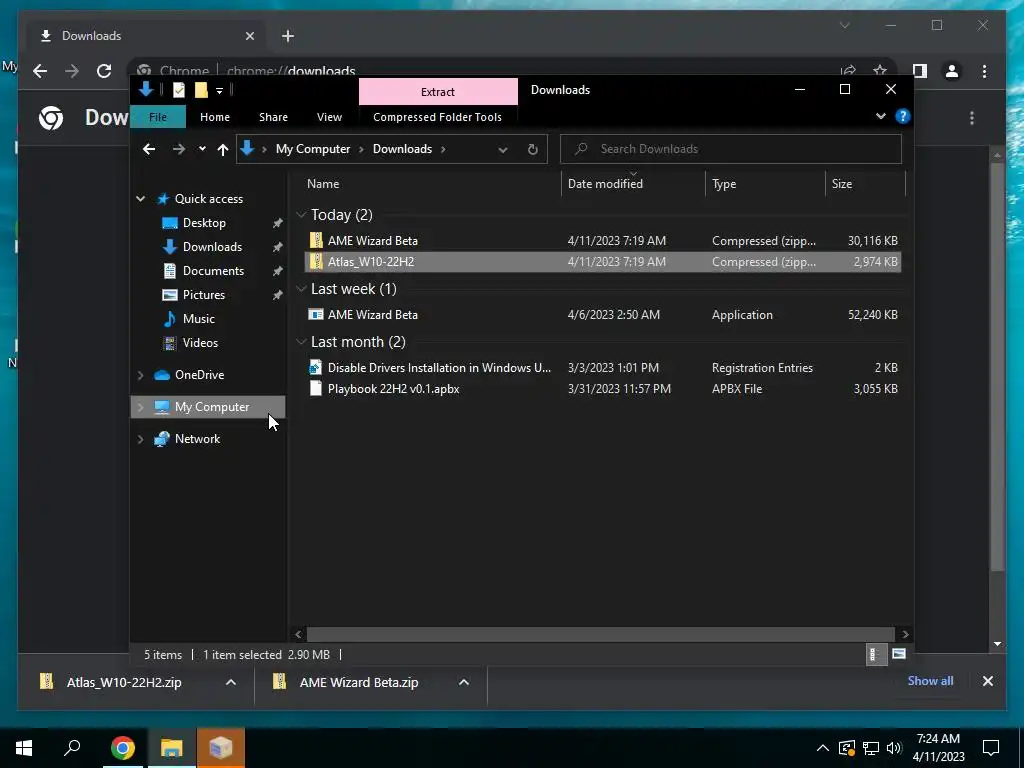The image size is (1024, 768).
Task: Open Atlas_W10-22H2.zip download options in Chrome
Action: tap(231, 682)
